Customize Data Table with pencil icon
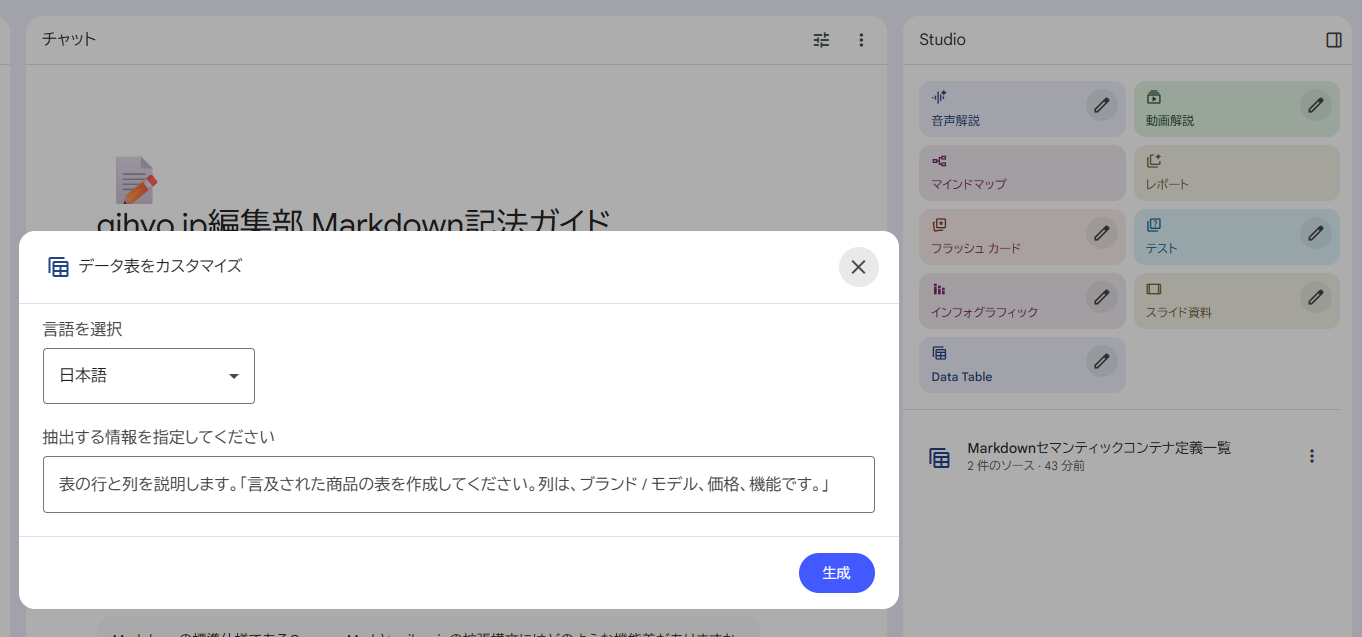This screenshot has width=1362, height=637. tap(1102, 361)
